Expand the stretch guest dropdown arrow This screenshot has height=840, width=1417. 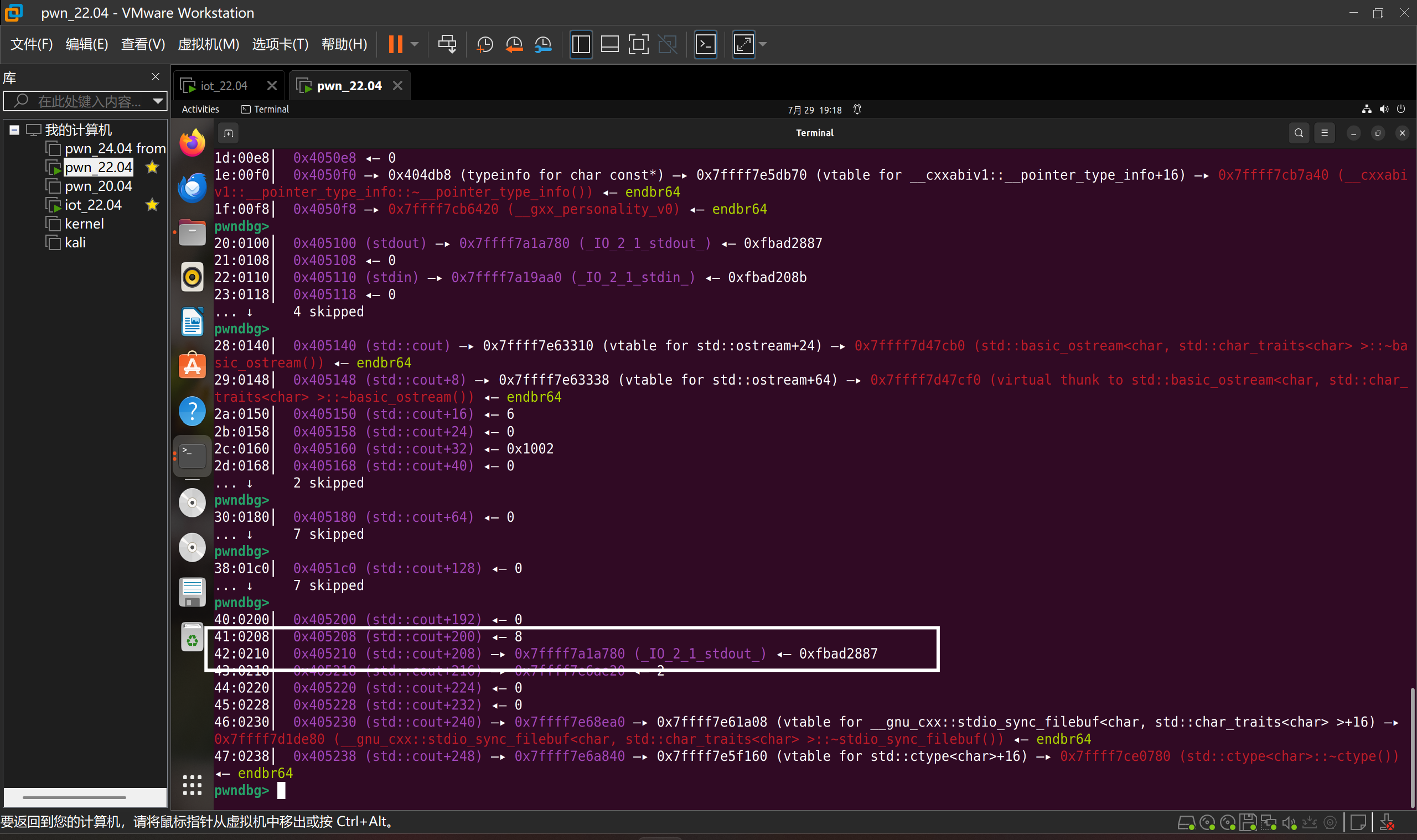click(x=763, y=44)
